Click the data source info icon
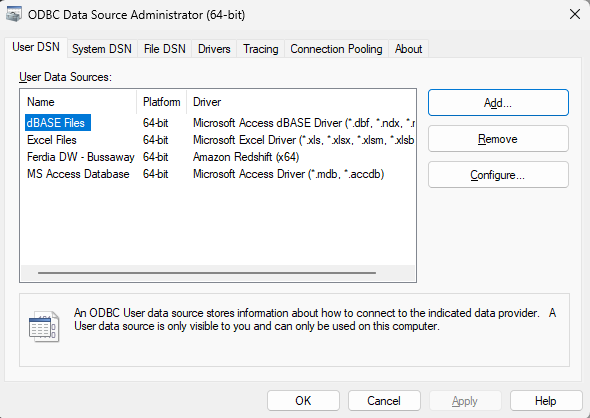 (x=44, y=326)
